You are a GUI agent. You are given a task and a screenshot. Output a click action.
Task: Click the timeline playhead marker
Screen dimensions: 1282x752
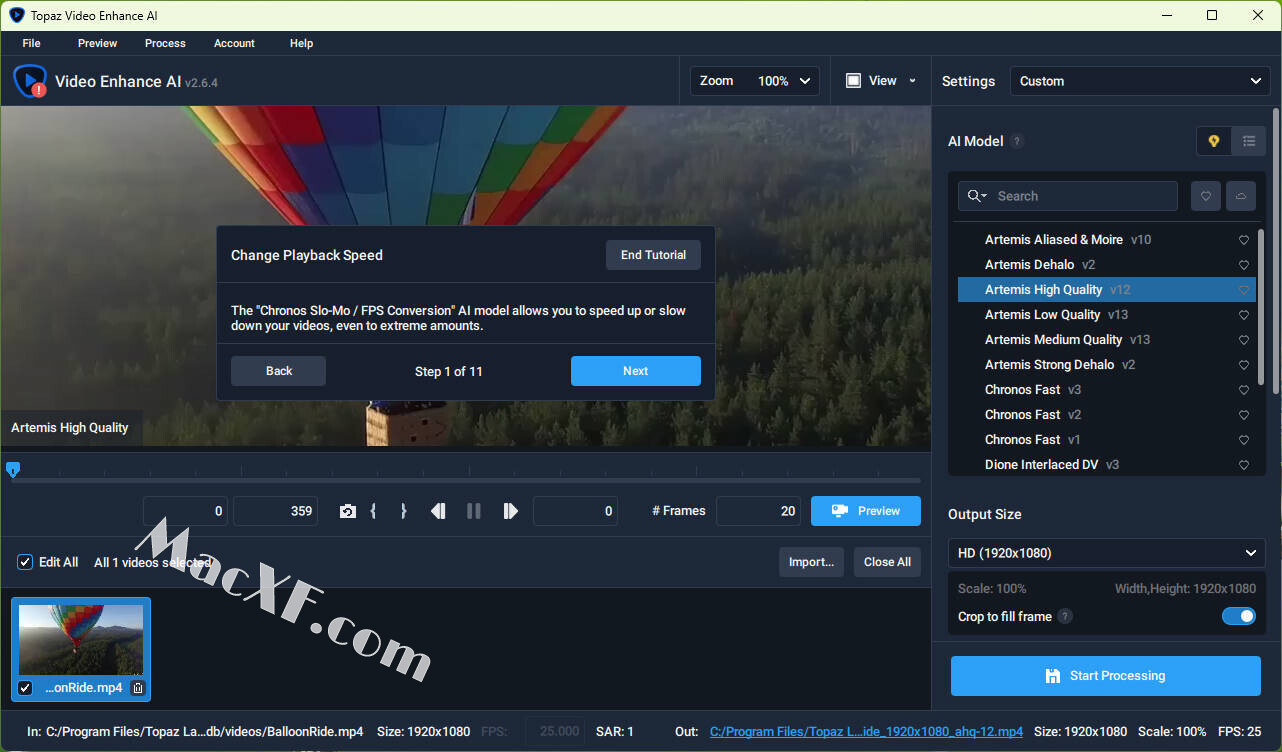12,469
